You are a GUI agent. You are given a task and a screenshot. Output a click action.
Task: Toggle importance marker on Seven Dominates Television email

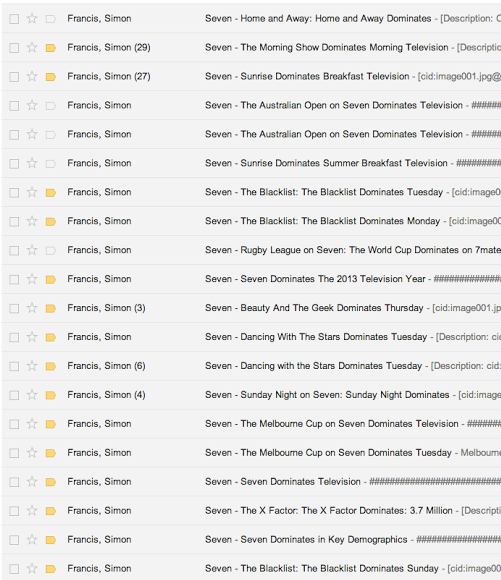click(x=50, y=482)
